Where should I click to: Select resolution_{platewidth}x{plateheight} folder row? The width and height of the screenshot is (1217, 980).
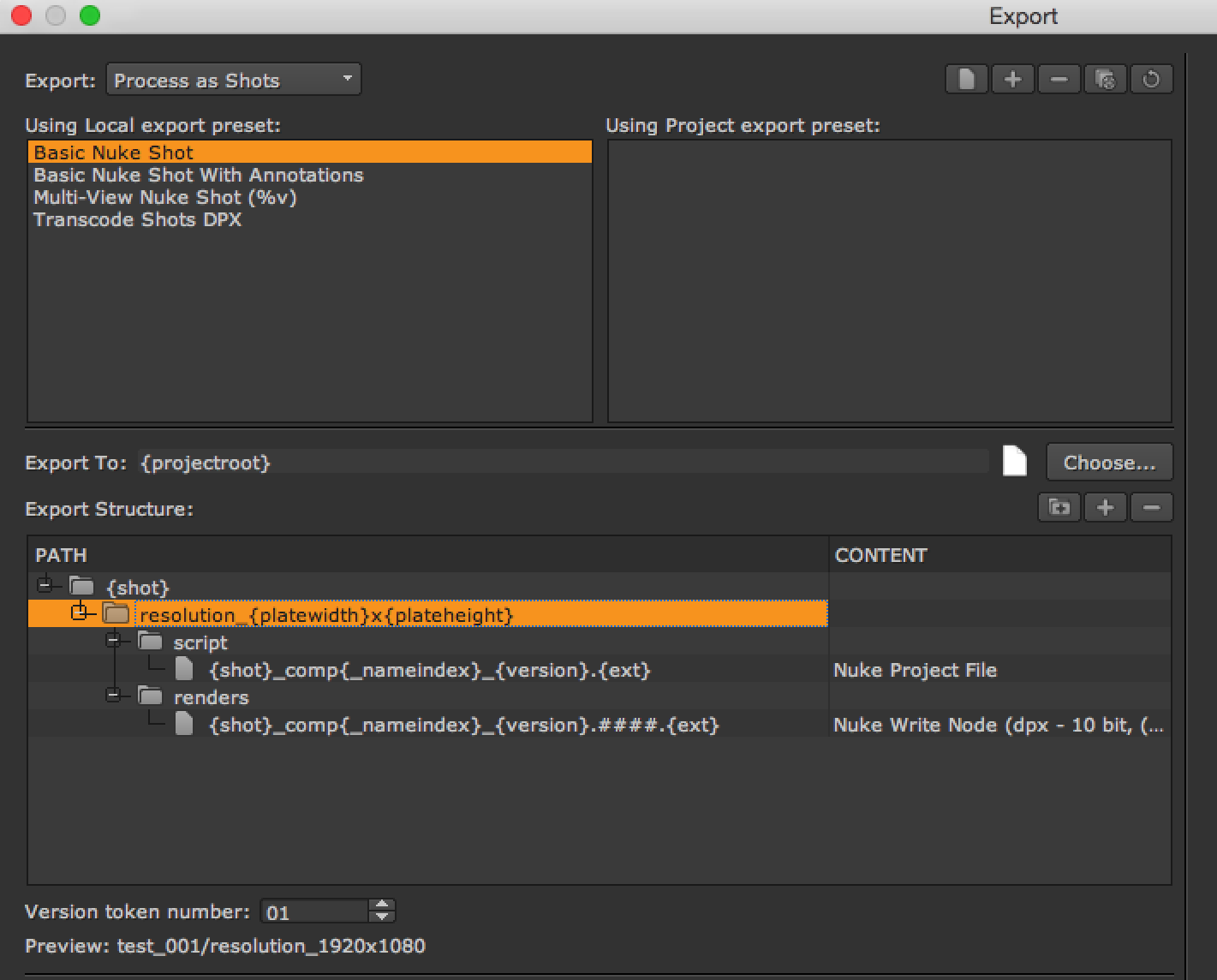(428, 614)
